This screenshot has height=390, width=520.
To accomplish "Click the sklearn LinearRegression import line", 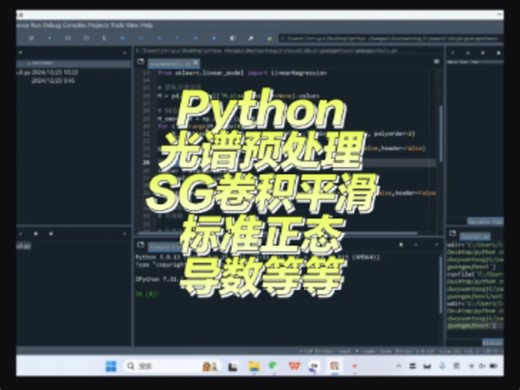I will [242, 73].
